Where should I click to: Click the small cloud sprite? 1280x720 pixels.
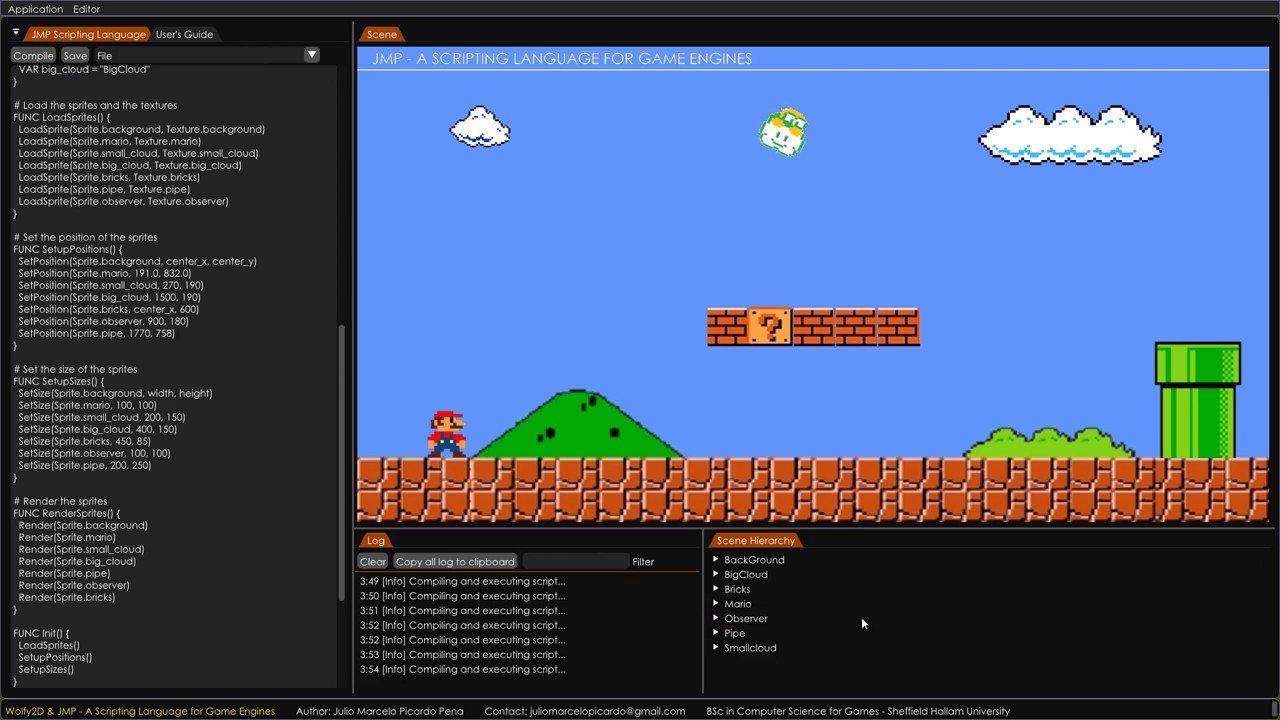480,127
